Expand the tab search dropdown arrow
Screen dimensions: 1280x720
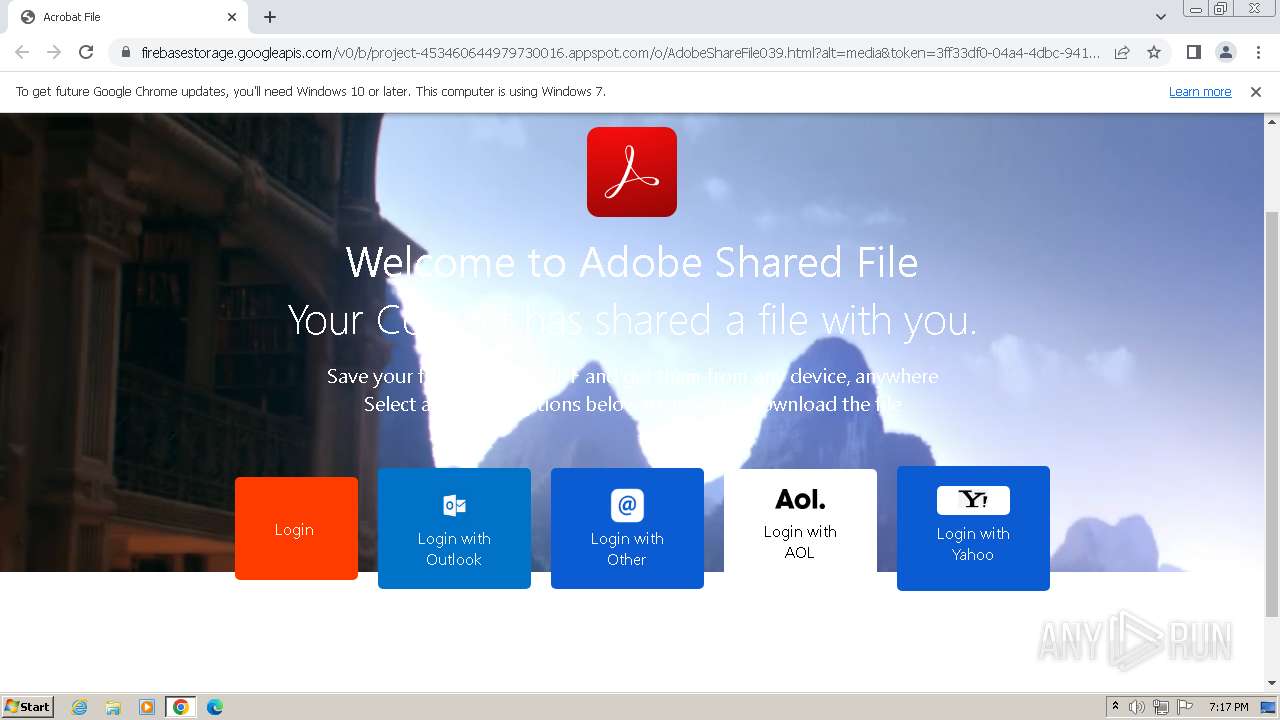pos(1160,17)
